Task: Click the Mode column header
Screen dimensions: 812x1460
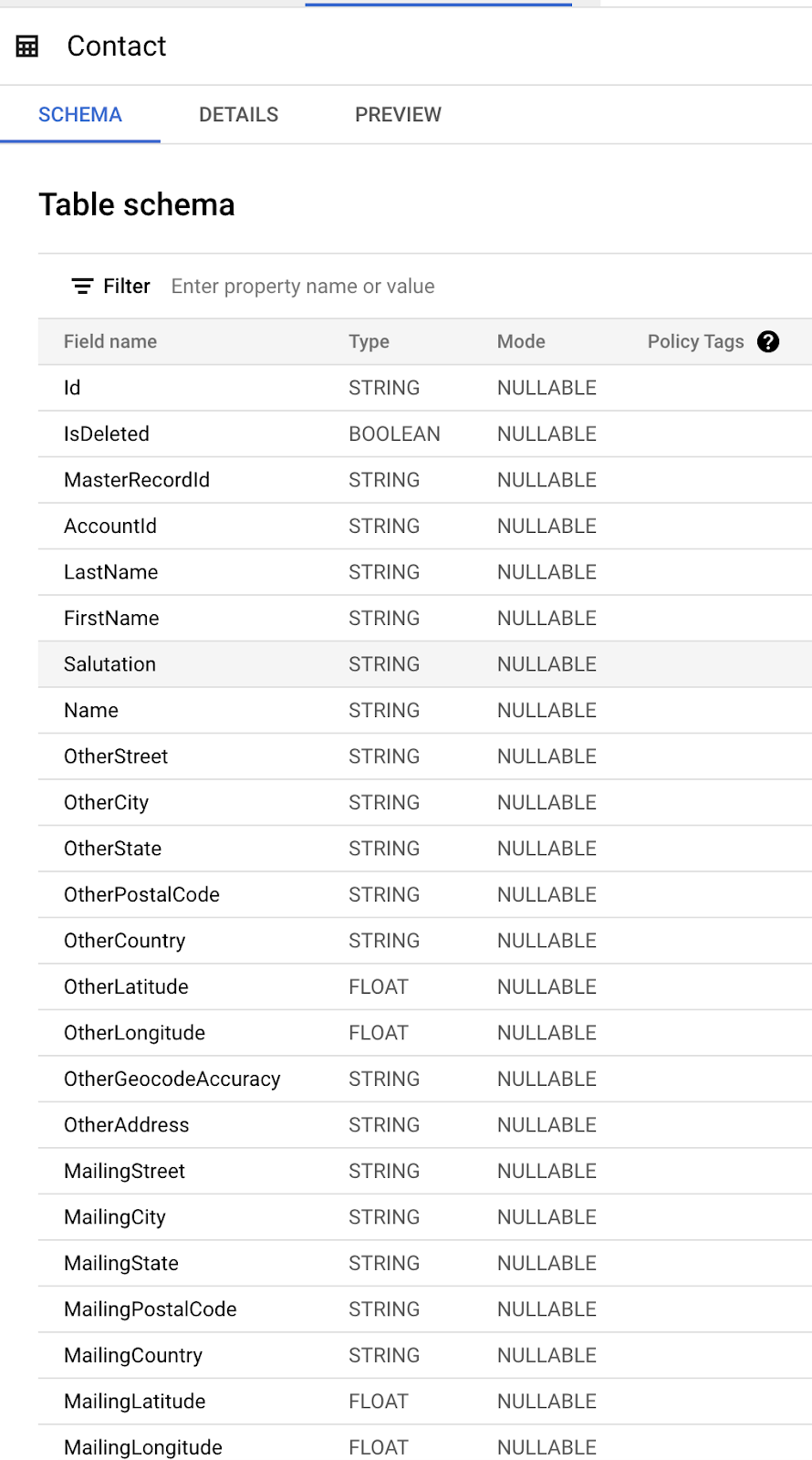Action: (x=521, y=341)
